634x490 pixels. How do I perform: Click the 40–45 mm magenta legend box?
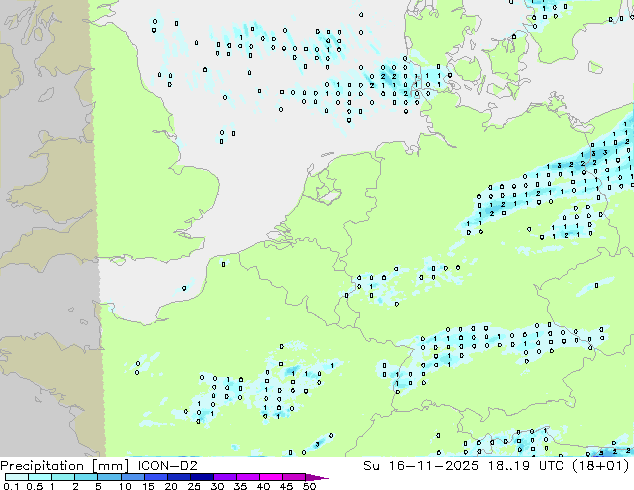tap(271, 477)
